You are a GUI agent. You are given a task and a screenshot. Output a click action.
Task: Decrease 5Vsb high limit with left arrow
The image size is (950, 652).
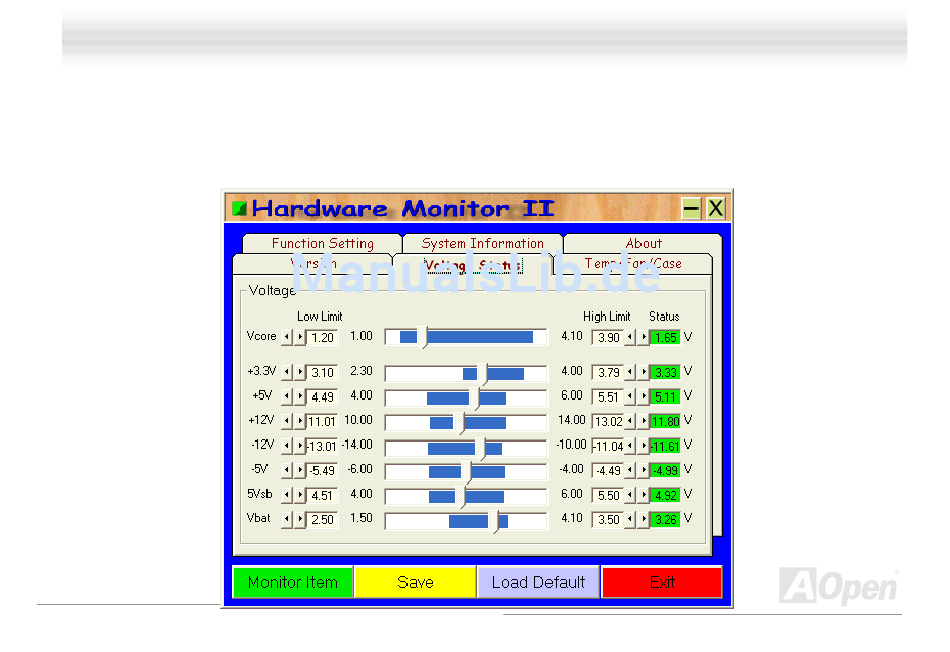[630, 494]
